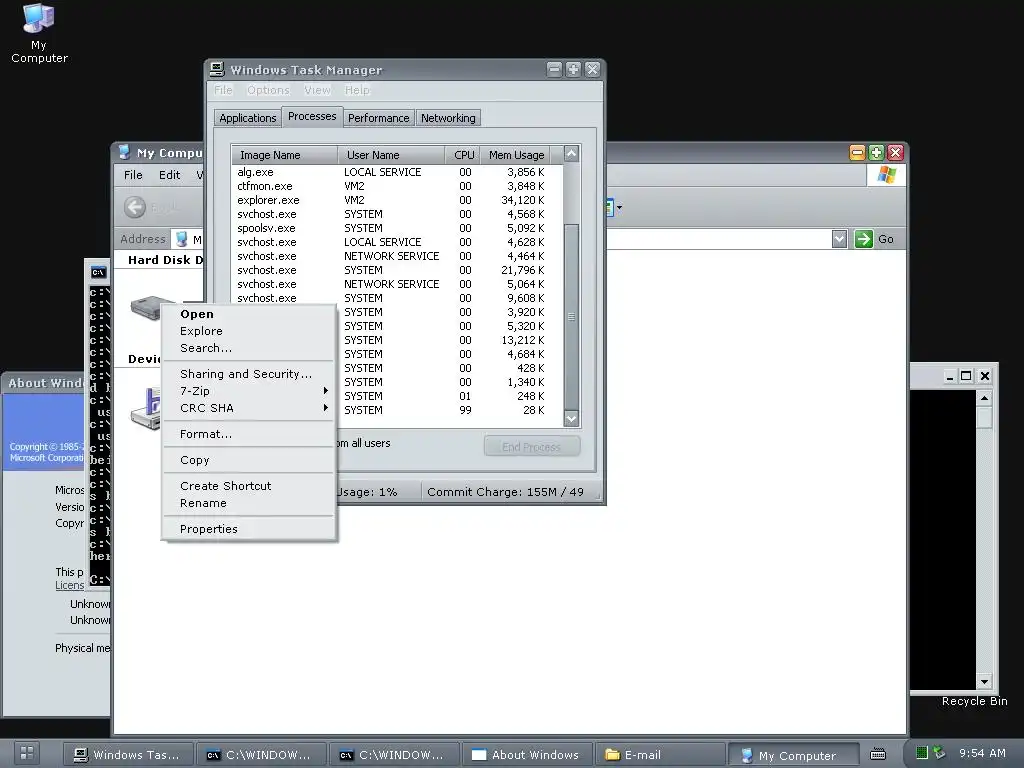The width and height of the screenshot is (1024, 768).
Task: Click scroll down arrow in right console window
Action: coord(984,682)
